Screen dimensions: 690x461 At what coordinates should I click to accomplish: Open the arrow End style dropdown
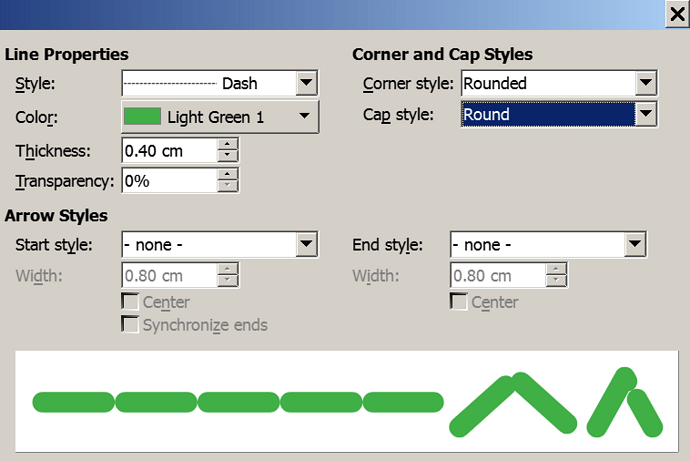coord(635,244)
